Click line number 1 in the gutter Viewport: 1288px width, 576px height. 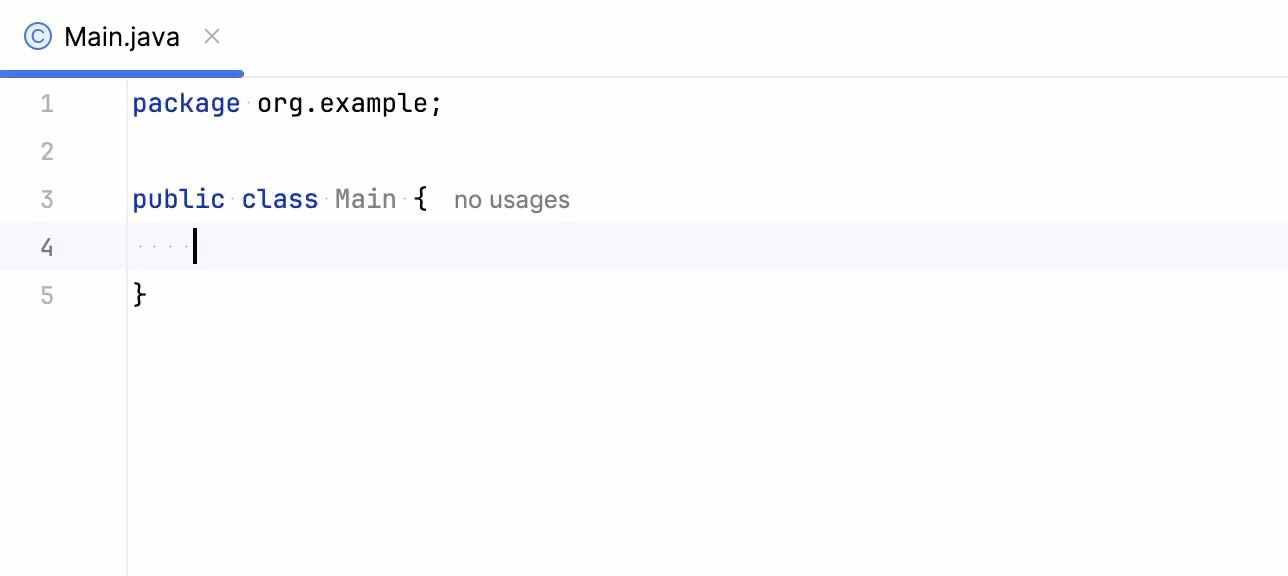(x=46, y=103)
